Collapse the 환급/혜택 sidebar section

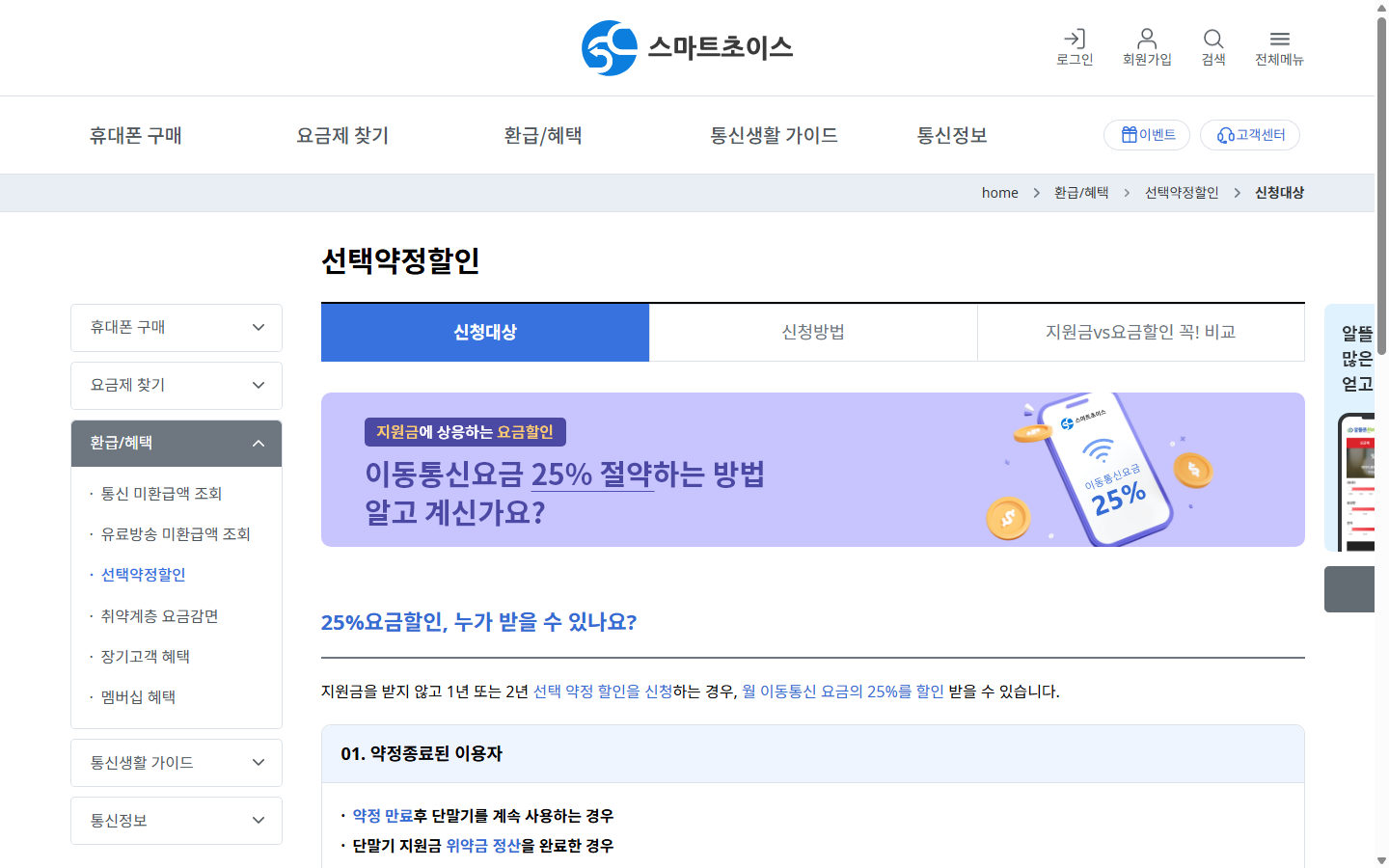click(177, 444)
